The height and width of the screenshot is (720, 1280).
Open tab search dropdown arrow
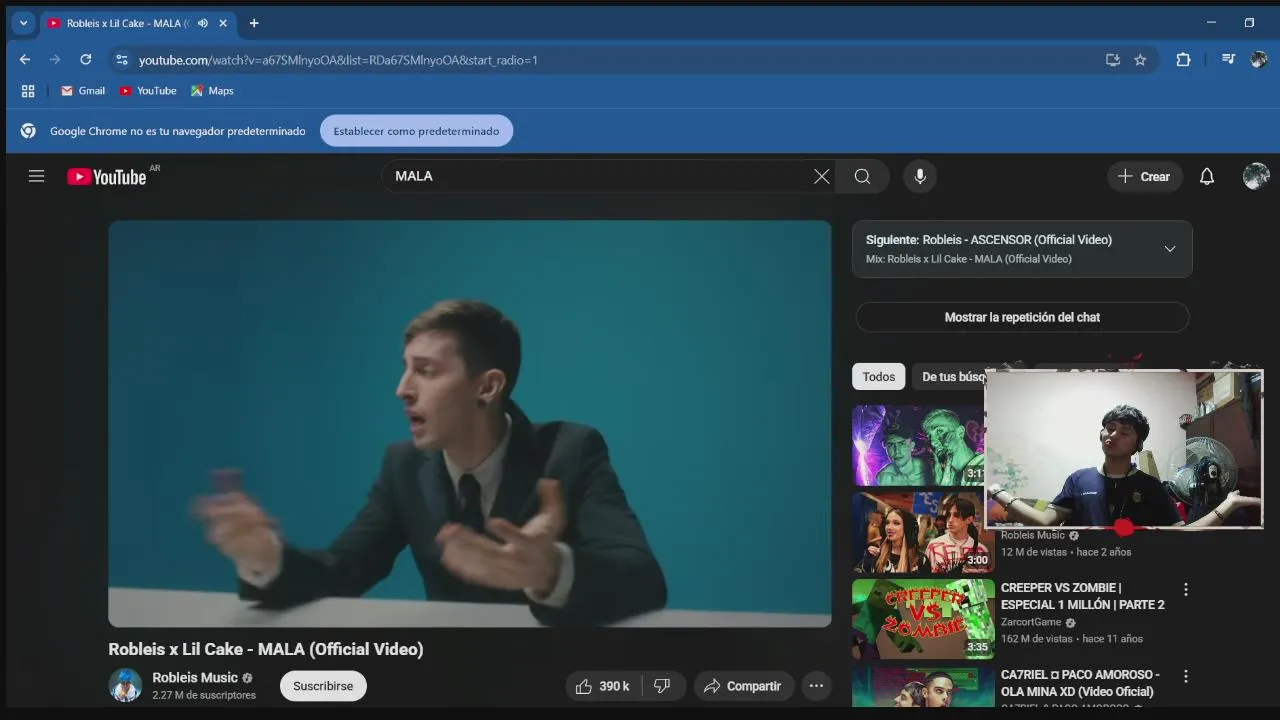point(23,23)
